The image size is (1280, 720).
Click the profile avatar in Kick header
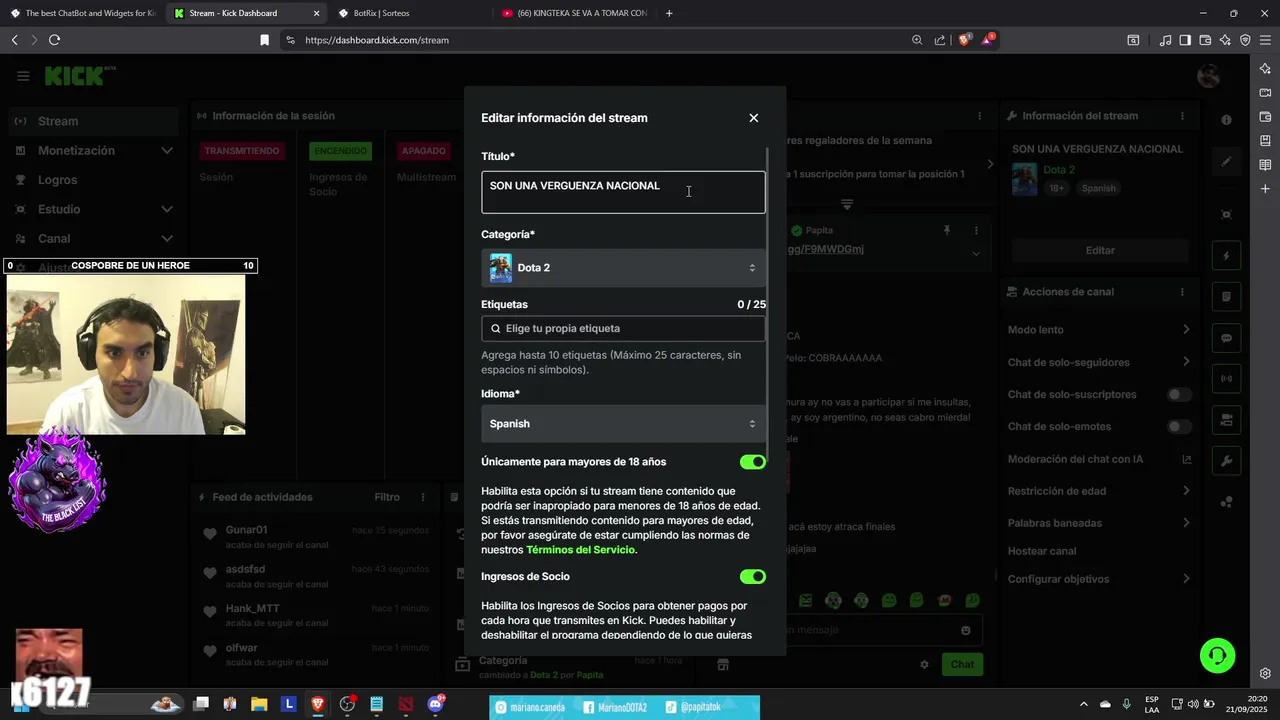point(1208,76)
